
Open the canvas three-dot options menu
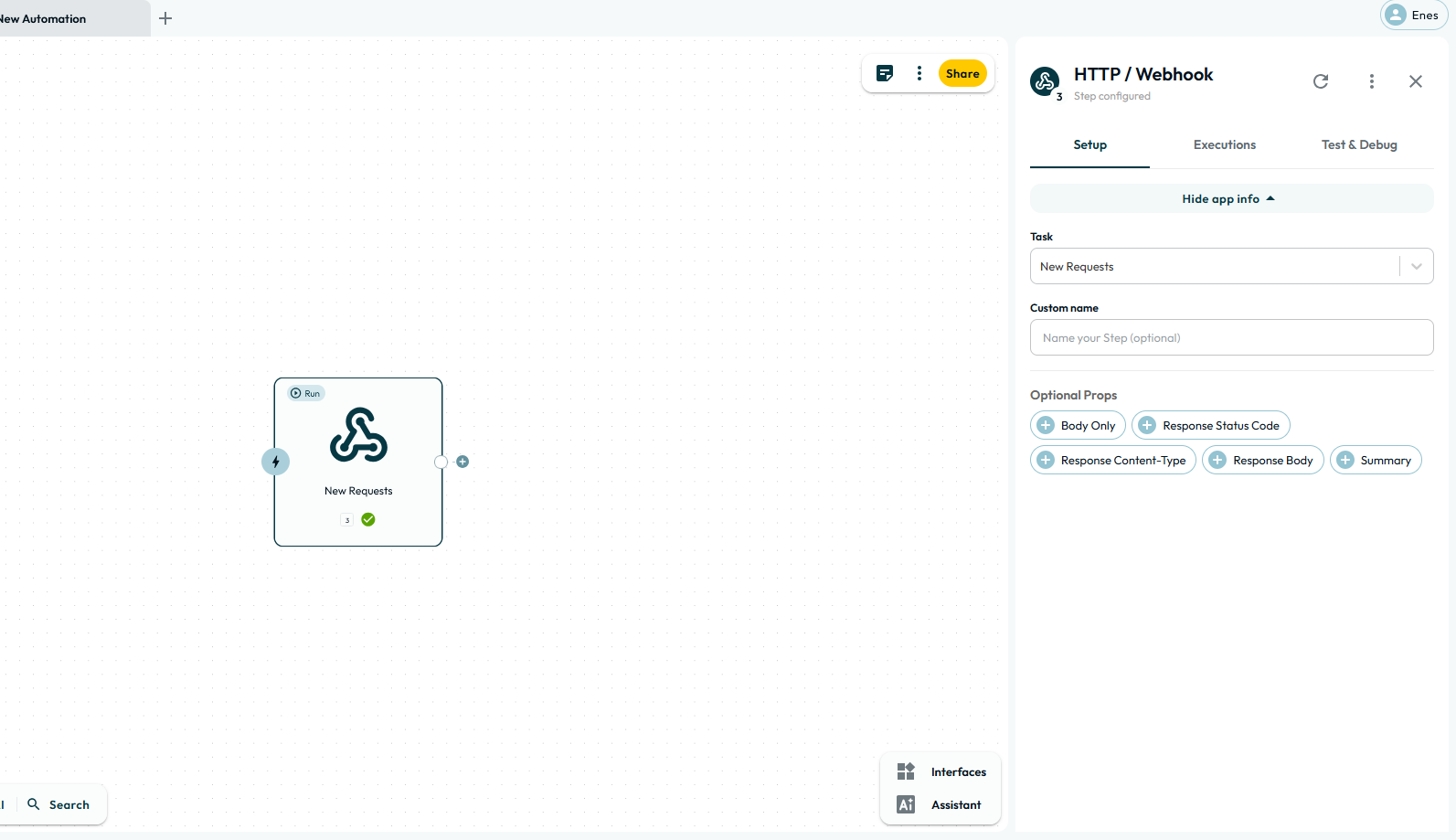(919, 74)
